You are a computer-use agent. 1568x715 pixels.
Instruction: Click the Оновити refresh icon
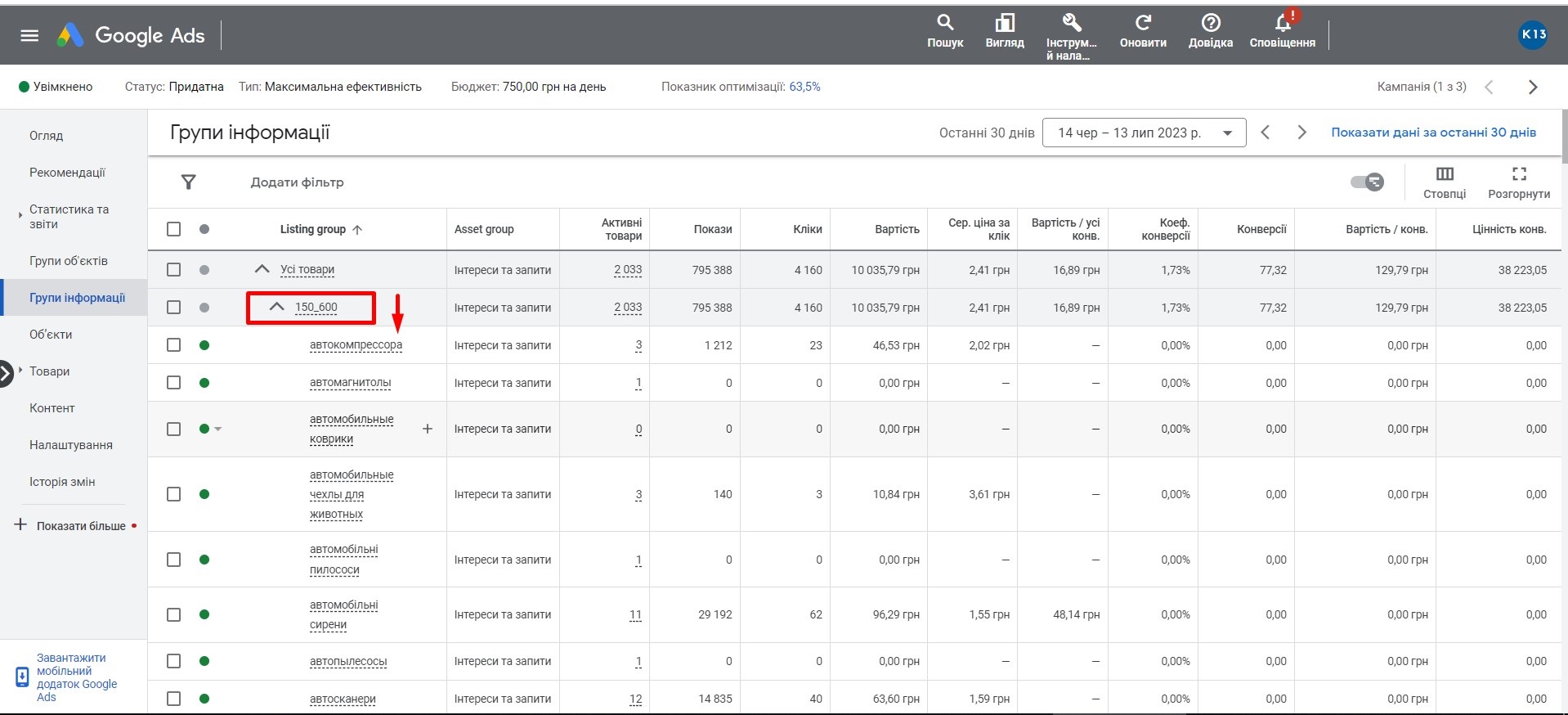tap(1143, 23)
